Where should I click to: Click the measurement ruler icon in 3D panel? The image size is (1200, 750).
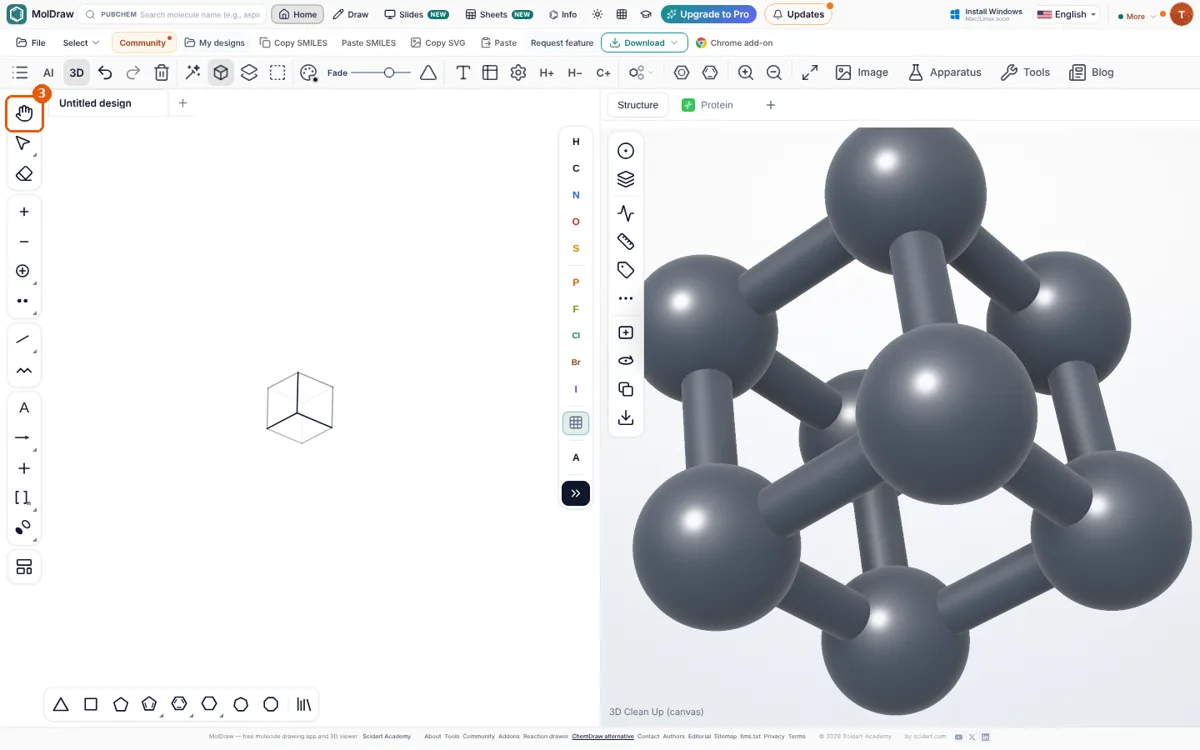pyautogui.click(x=626, y=242)
